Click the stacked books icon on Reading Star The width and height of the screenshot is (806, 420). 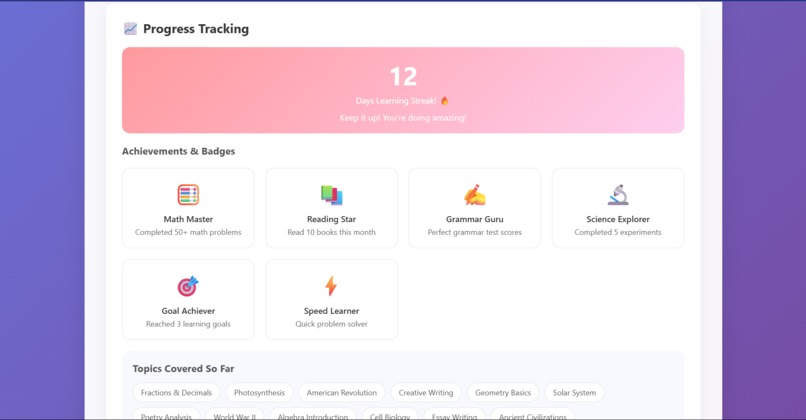[x=332, y=195]
